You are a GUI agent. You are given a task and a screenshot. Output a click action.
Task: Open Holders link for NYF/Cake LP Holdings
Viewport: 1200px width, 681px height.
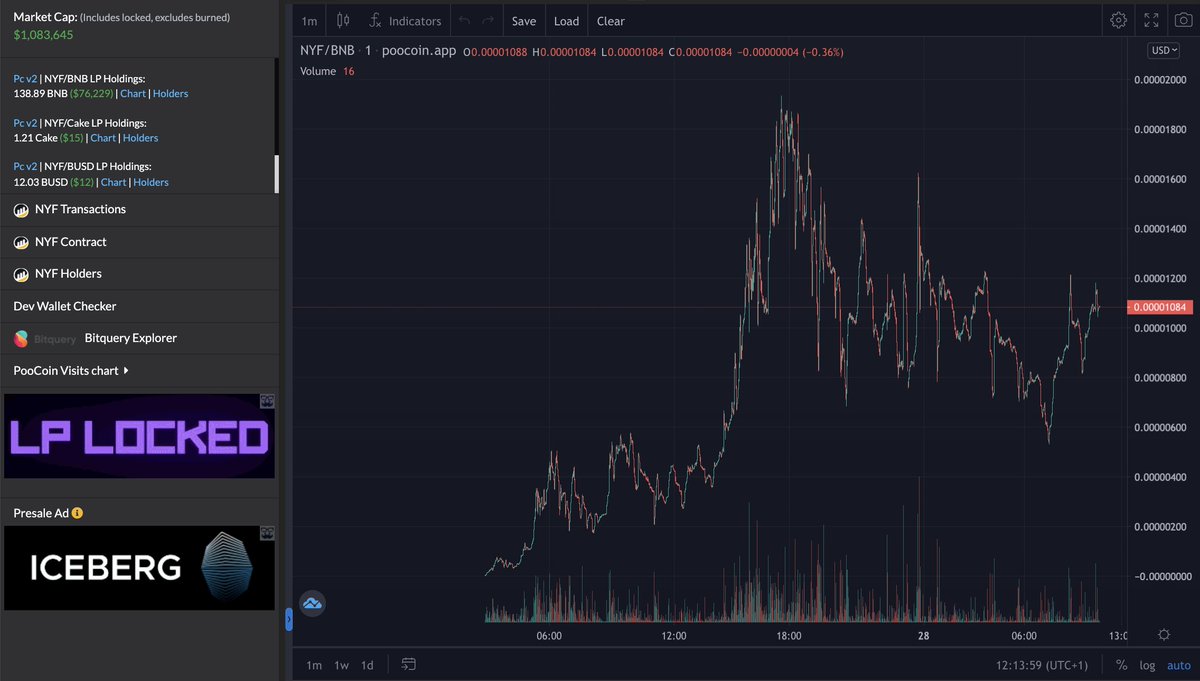[141, 138]
